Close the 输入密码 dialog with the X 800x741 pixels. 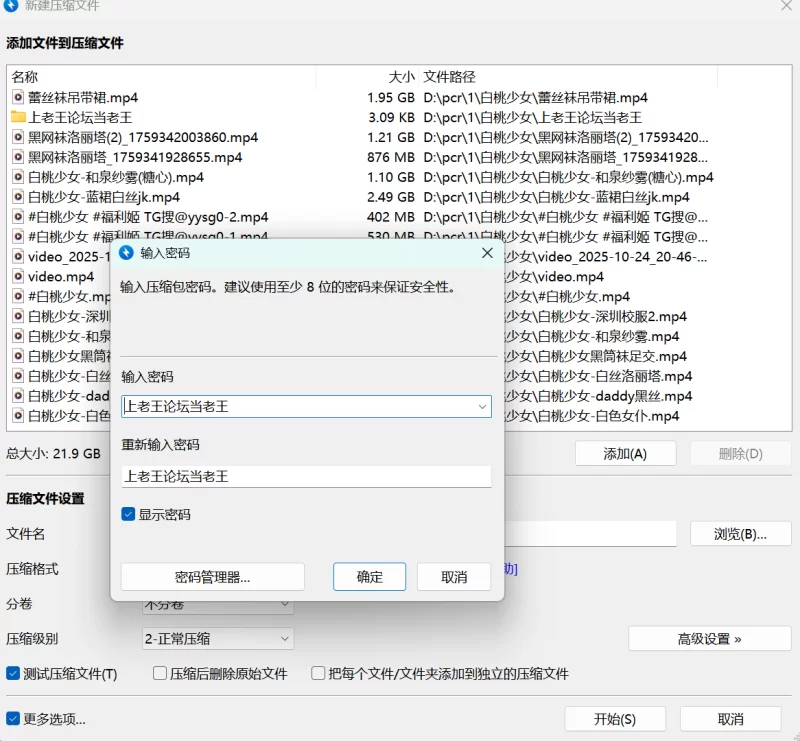487,253
